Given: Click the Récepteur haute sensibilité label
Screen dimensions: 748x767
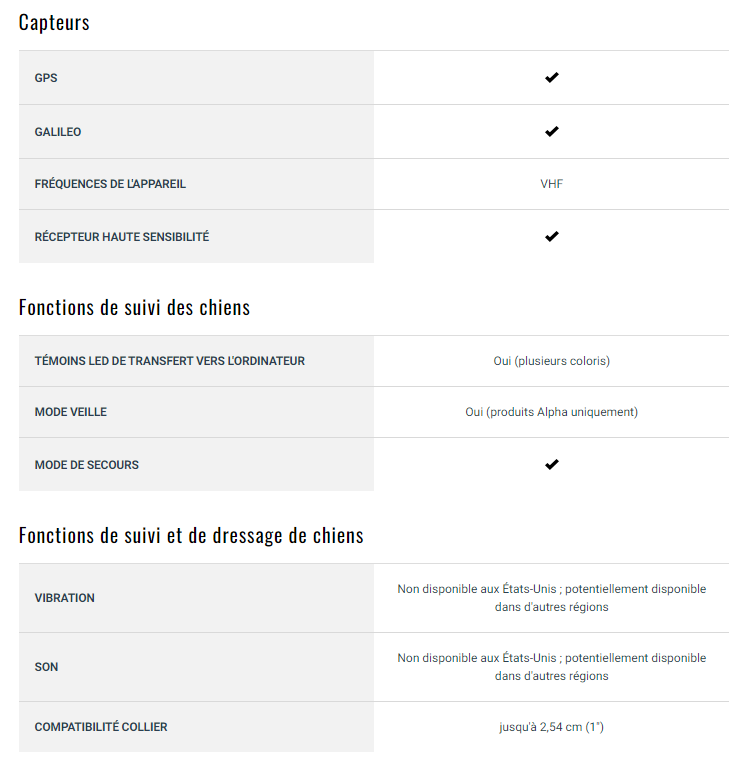Looking at the screenshot, I should click(122, 237).
